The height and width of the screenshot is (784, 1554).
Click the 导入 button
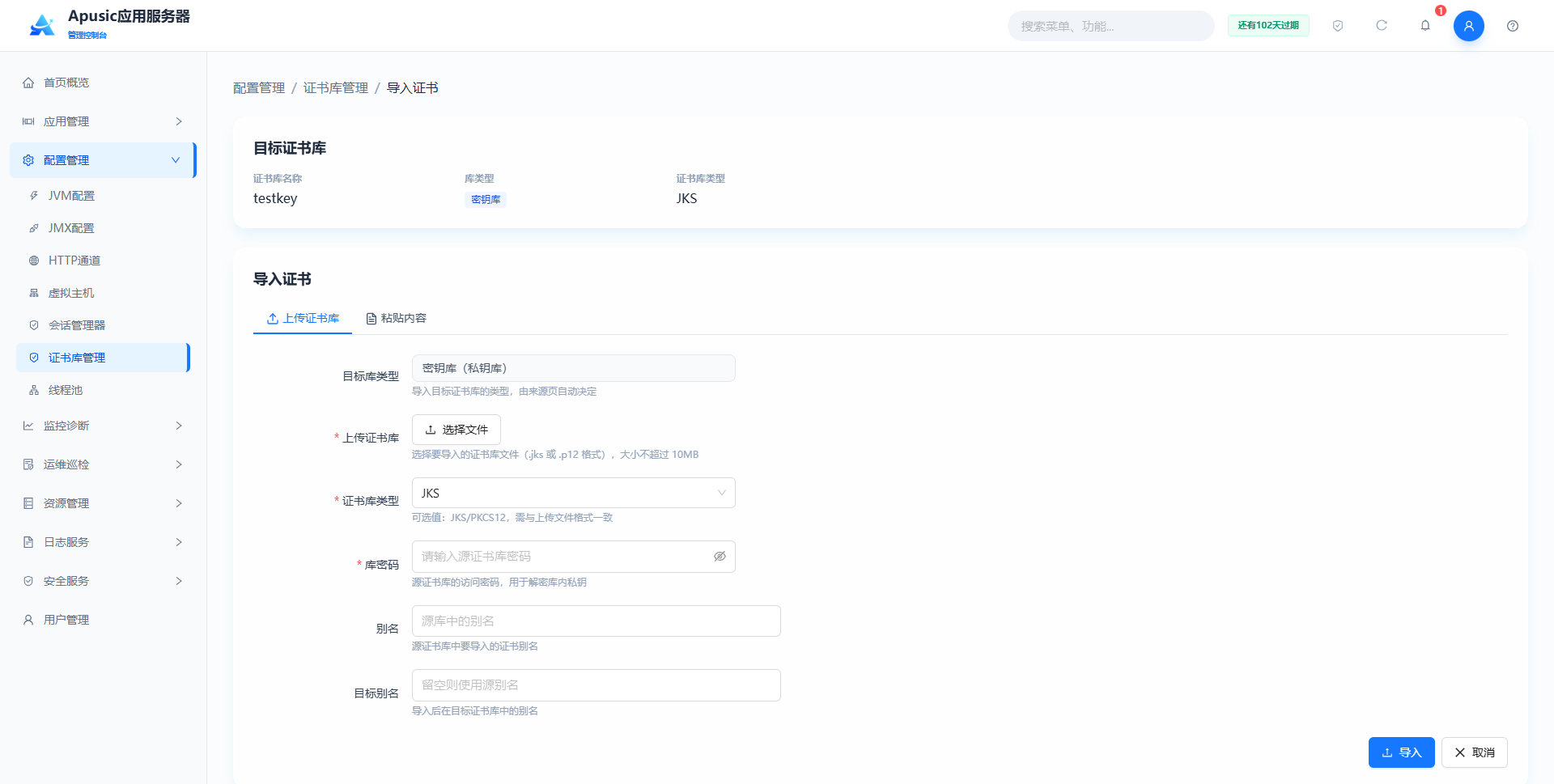1401,752
